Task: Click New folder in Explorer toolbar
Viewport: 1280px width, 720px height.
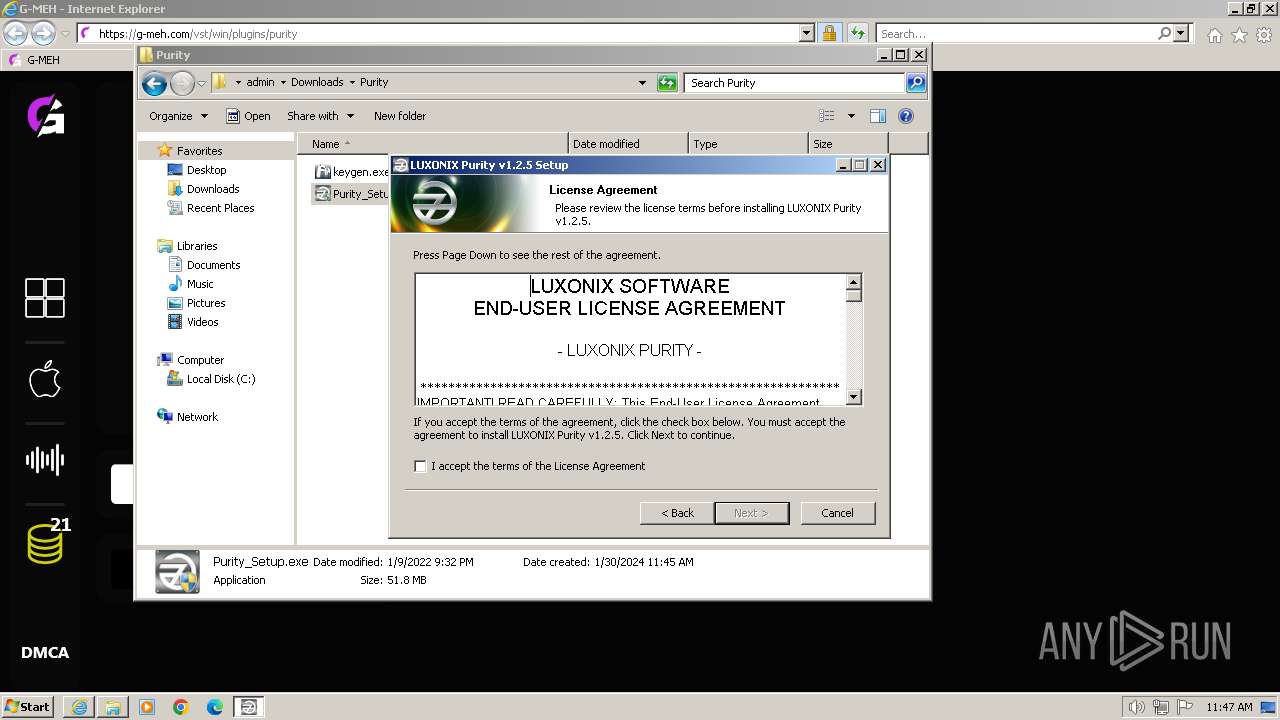Action: pyautogui.click(x=400, y=116)
